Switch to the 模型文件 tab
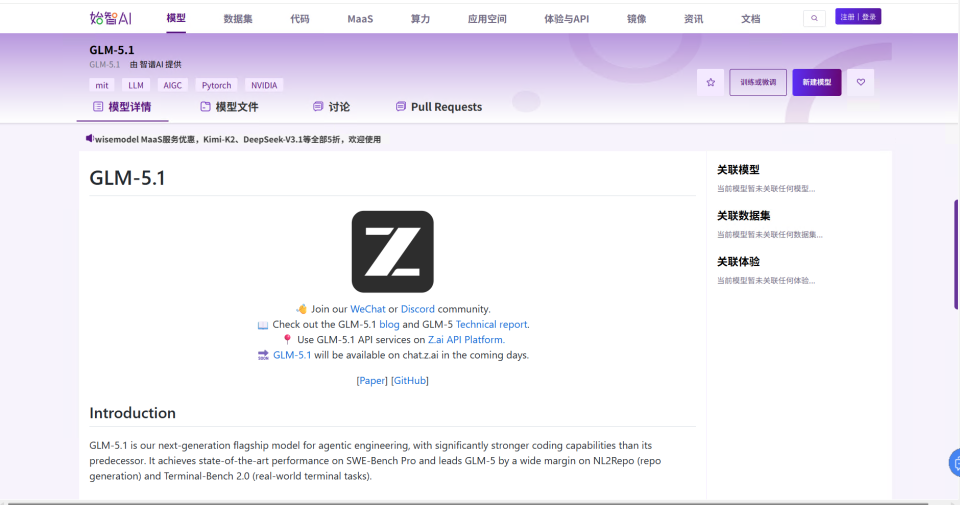960x505 pixels. click(x=230, y=107)
